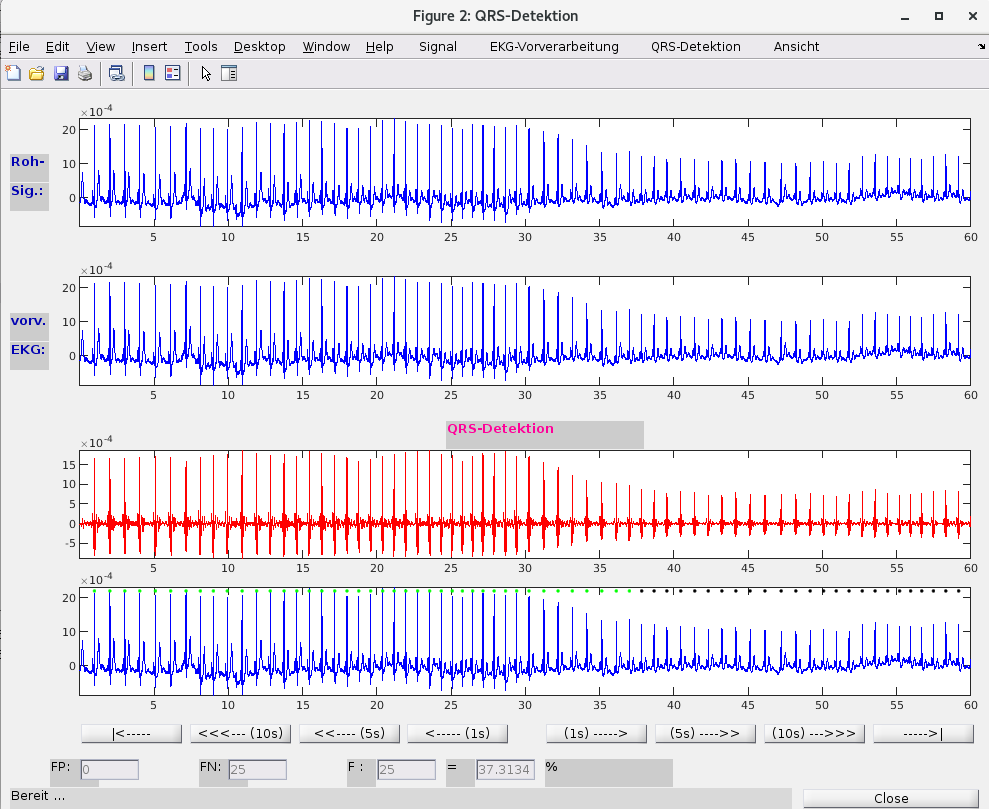This screenshot has height=809, width=989.
Task: Click the Link Plot toolbar icon
Action: click(x=117, y=73)
